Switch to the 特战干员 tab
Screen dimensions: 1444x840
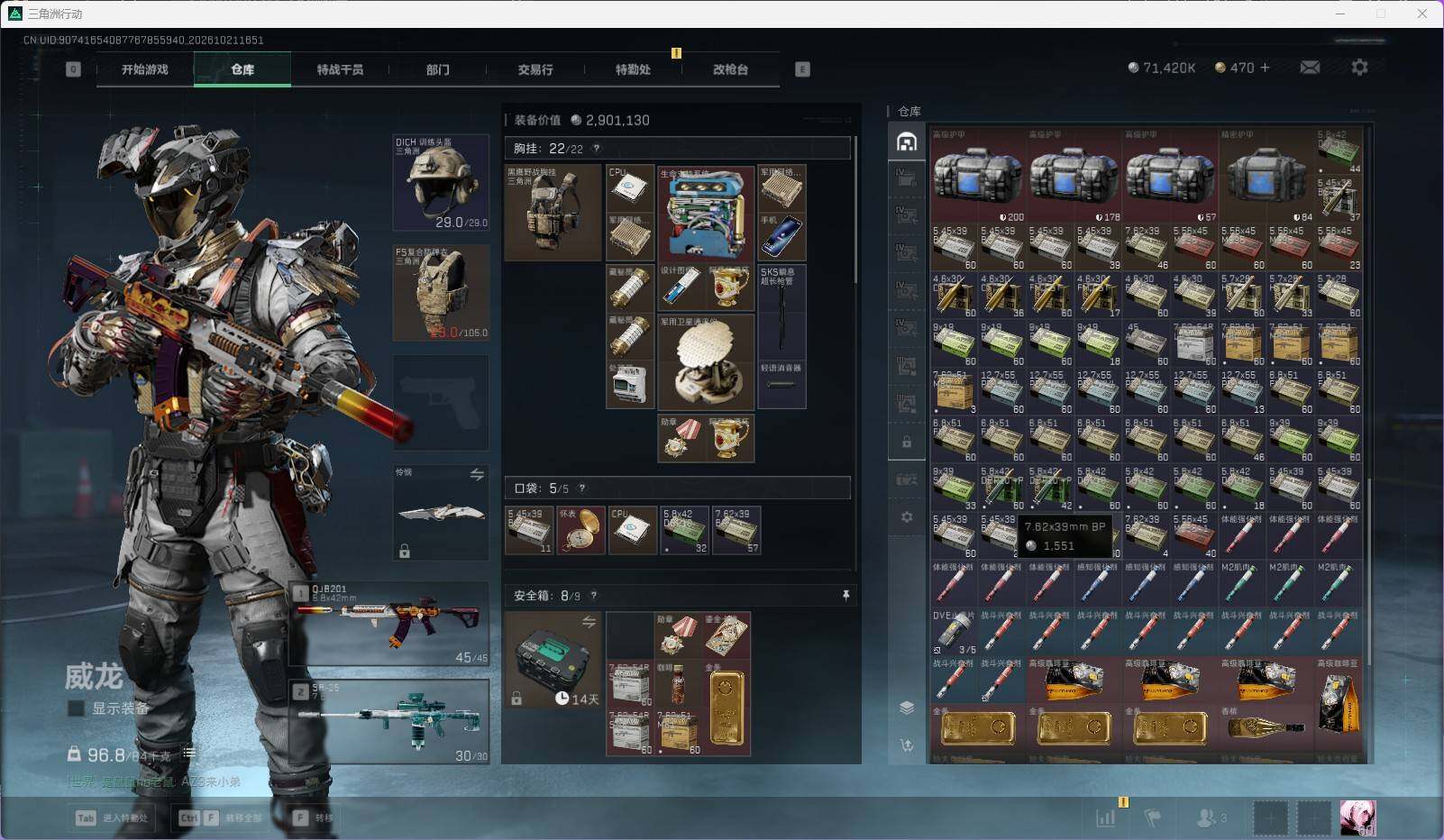pos(340,69)
